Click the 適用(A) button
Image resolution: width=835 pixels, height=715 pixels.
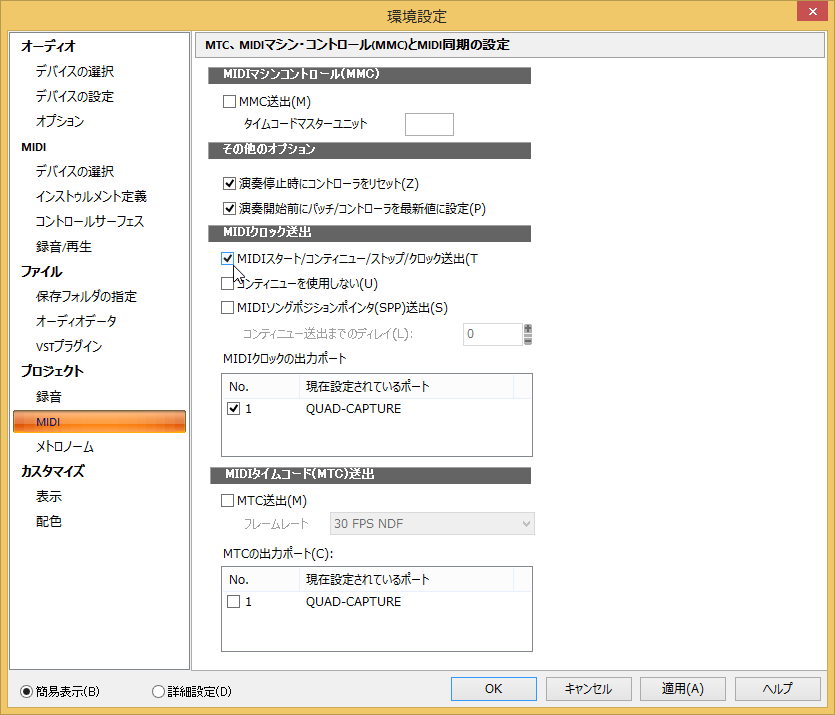(x=683, y=689)
